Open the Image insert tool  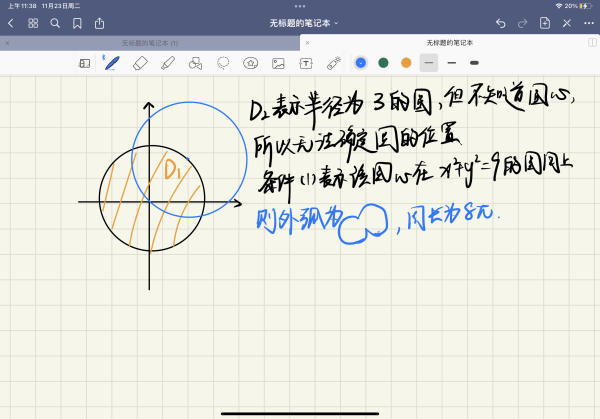[x=278, y=63]
